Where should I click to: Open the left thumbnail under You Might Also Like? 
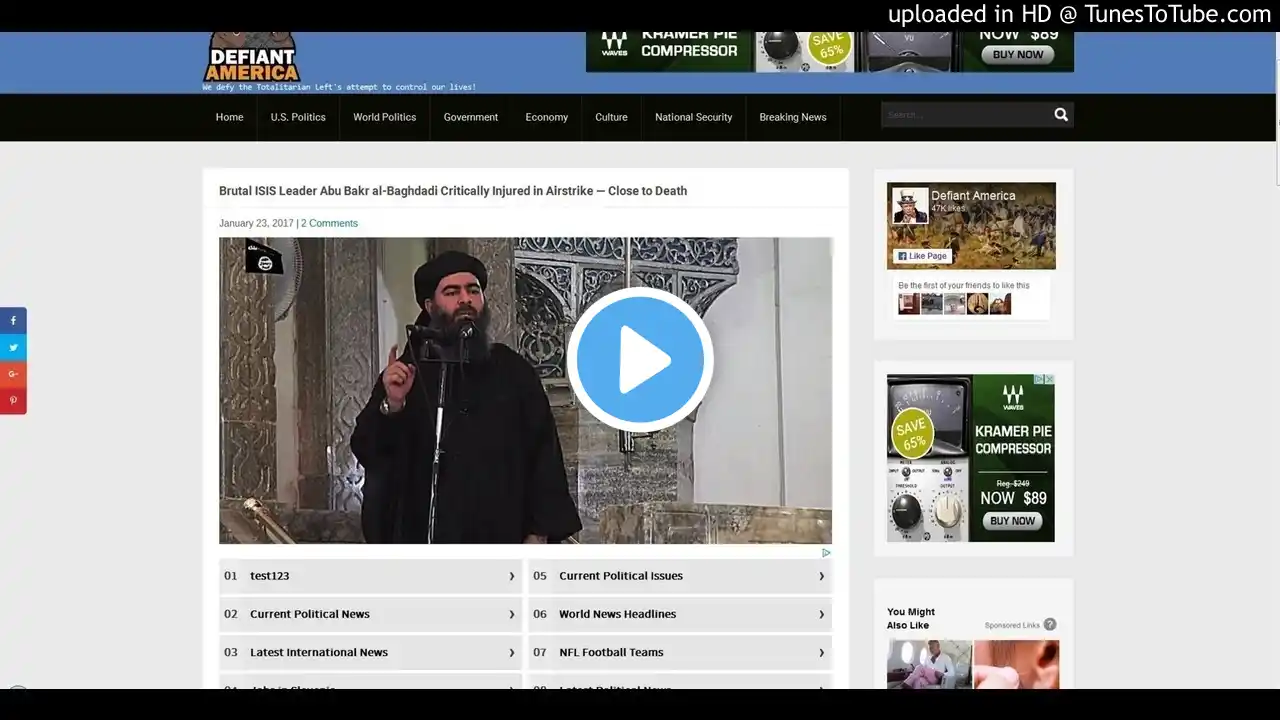(929, 665)
